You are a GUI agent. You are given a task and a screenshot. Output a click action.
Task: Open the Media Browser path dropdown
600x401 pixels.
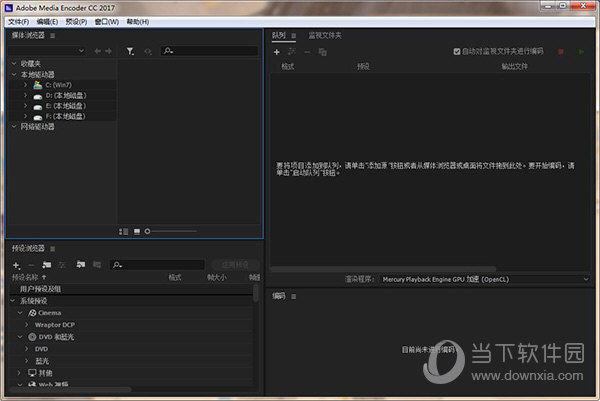[47, 51]
